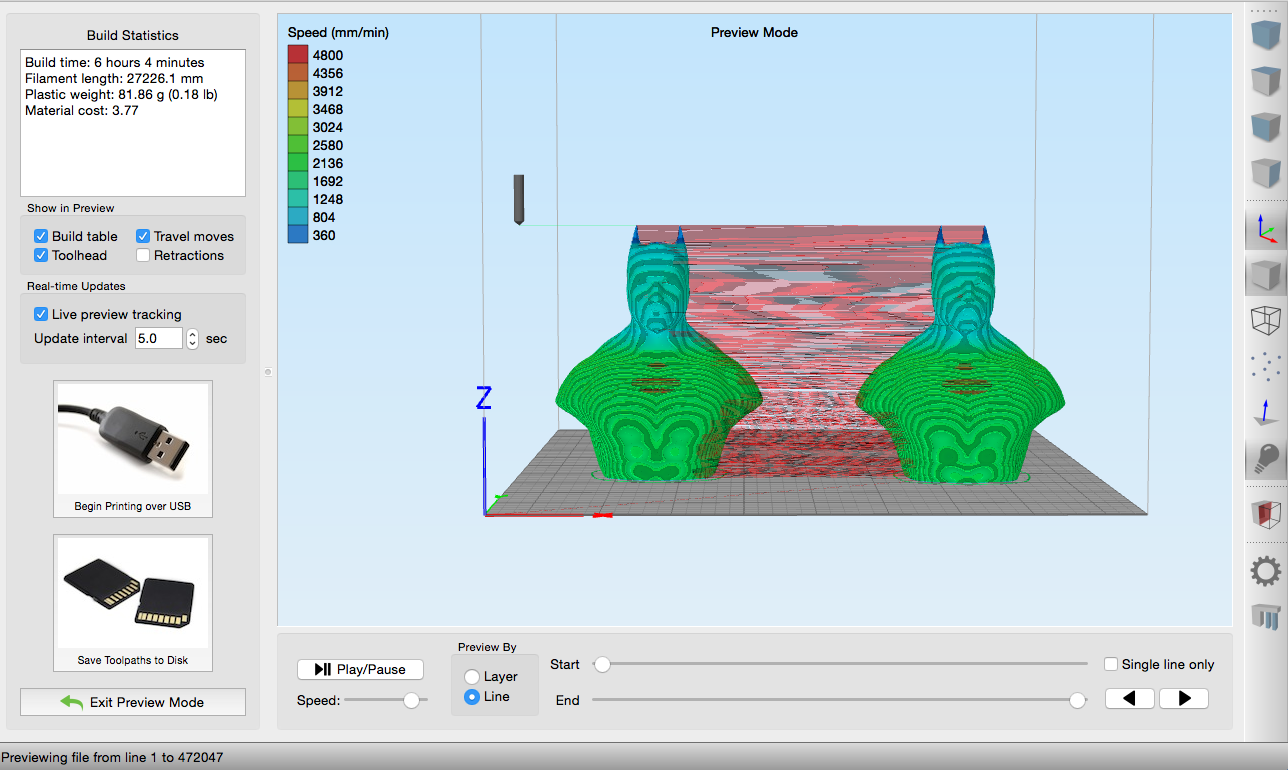Open the gear settings icon
The height and width of the screenshot is (770, 1288).
click(1266, 572)
